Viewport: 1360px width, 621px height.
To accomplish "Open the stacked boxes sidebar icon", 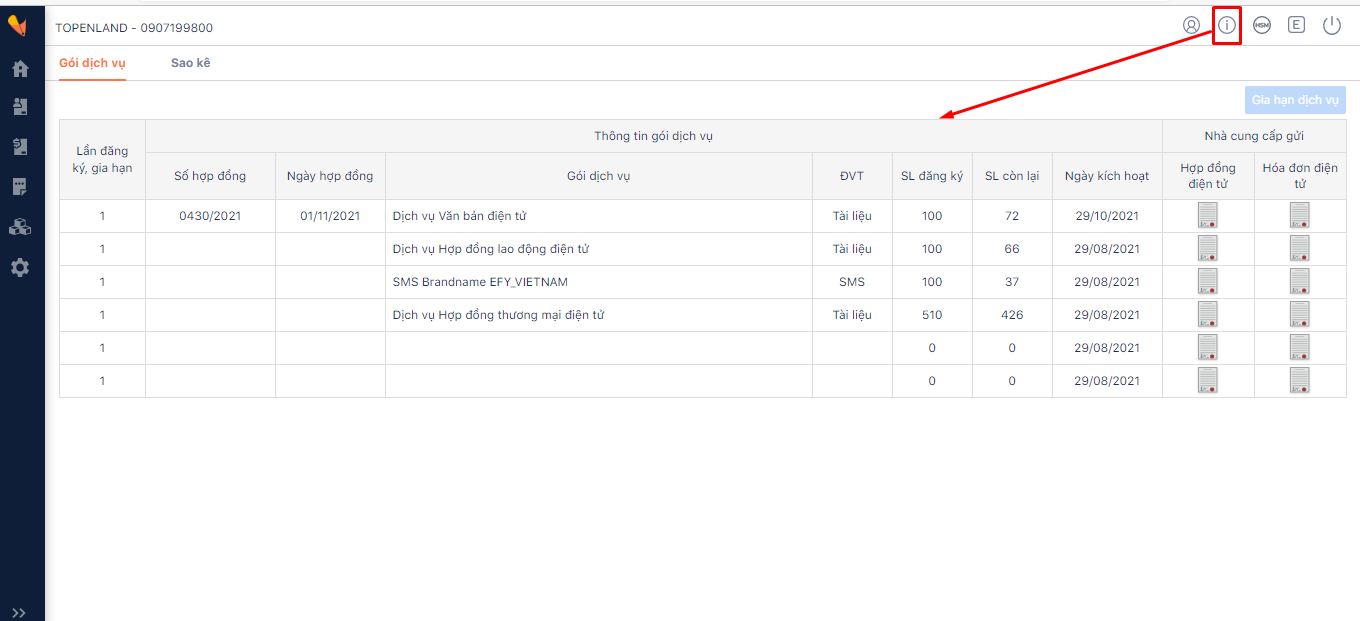I will 20,227.
